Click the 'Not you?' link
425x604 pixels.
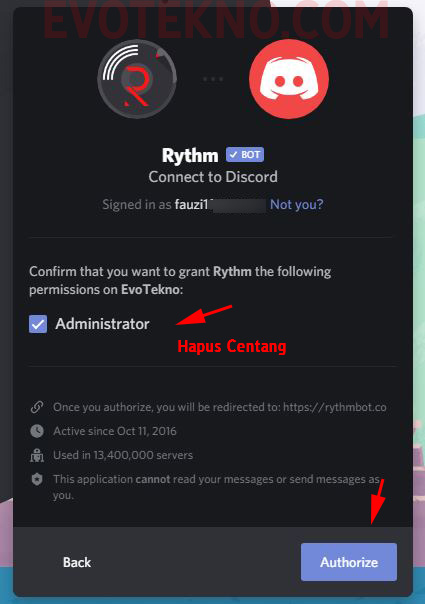click(x=297, y=204)
